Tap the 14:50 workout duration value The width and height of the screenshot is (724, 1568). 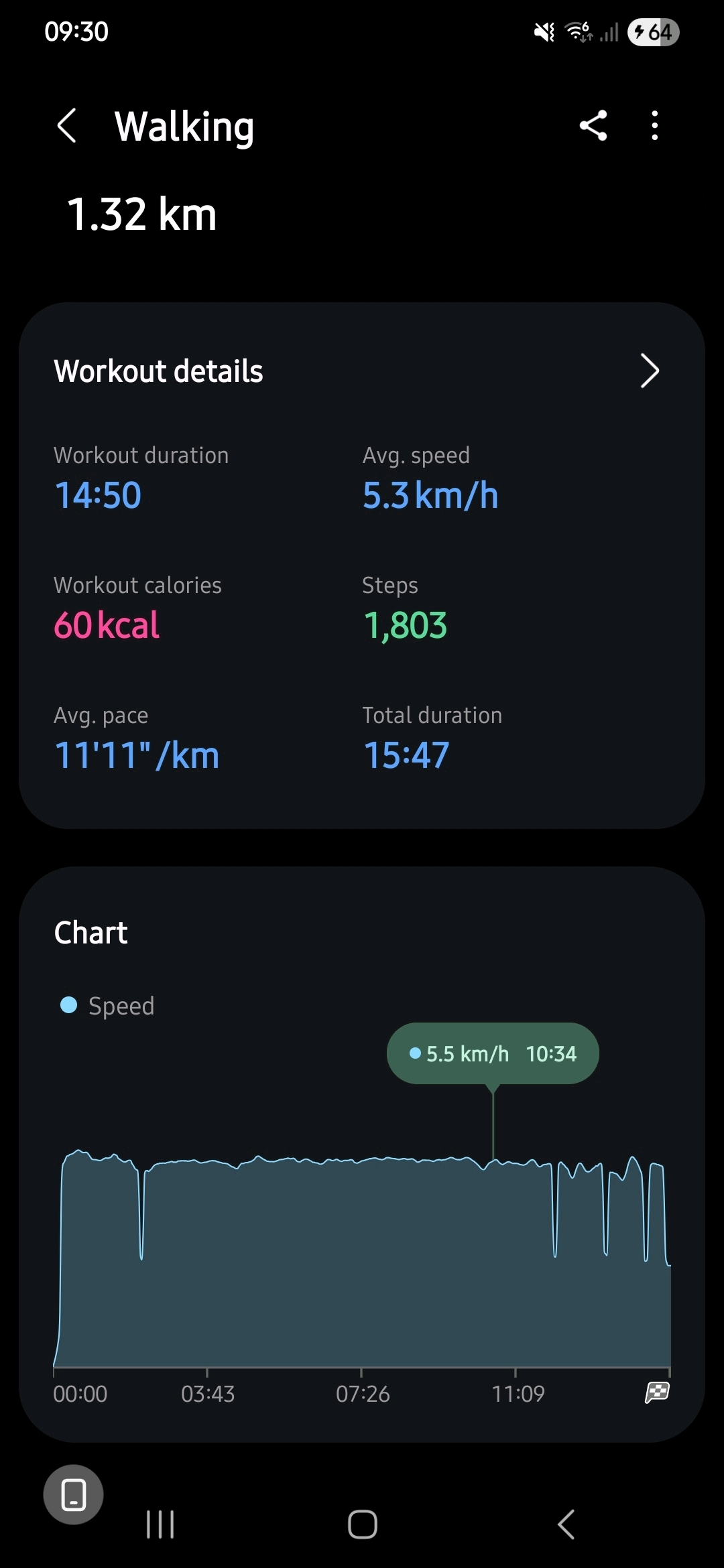click(98, 495)
